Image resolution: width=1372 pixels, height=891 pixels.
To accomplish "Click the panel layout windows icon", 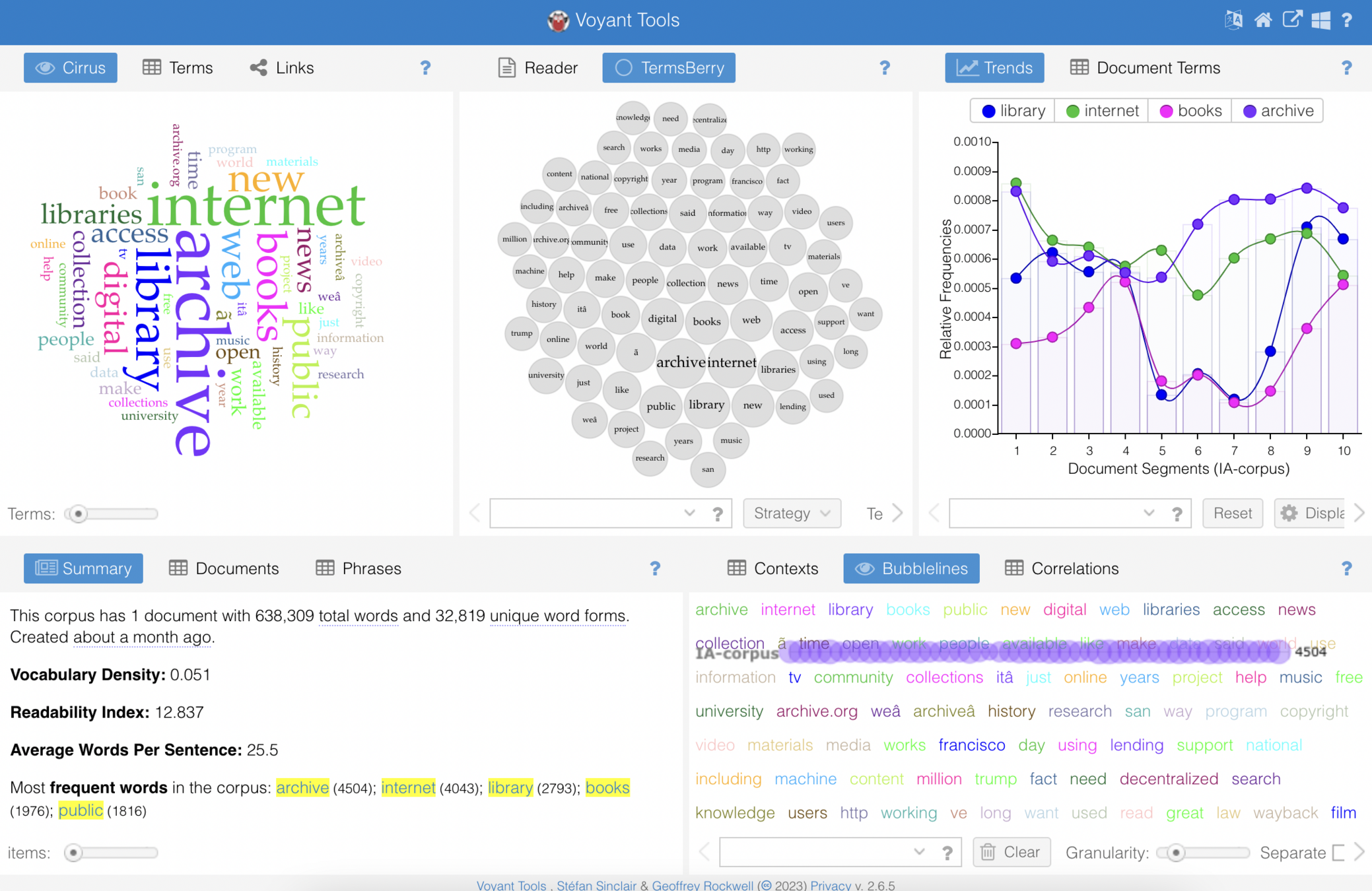I will pos(1321,20).
